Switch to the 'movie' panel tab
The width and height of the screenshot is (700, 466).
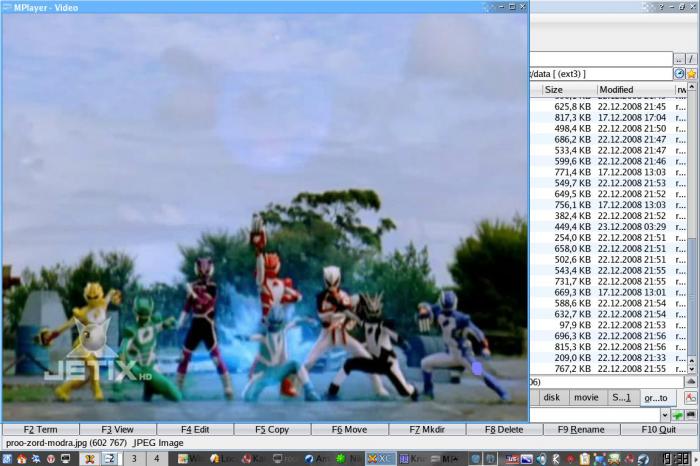[x=586, y=397]
